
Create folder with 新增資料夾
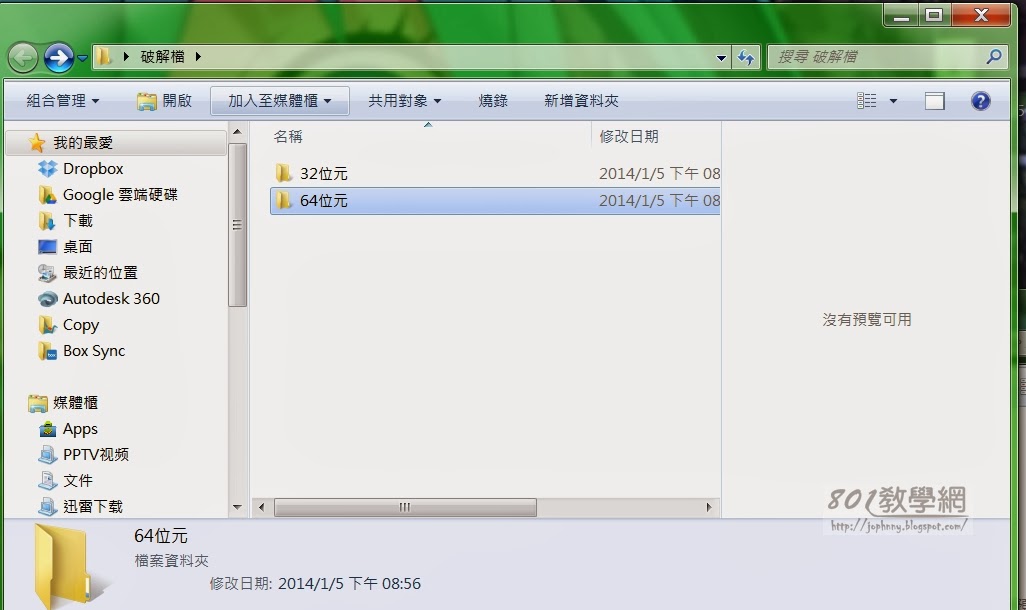(x=581, y=101)
